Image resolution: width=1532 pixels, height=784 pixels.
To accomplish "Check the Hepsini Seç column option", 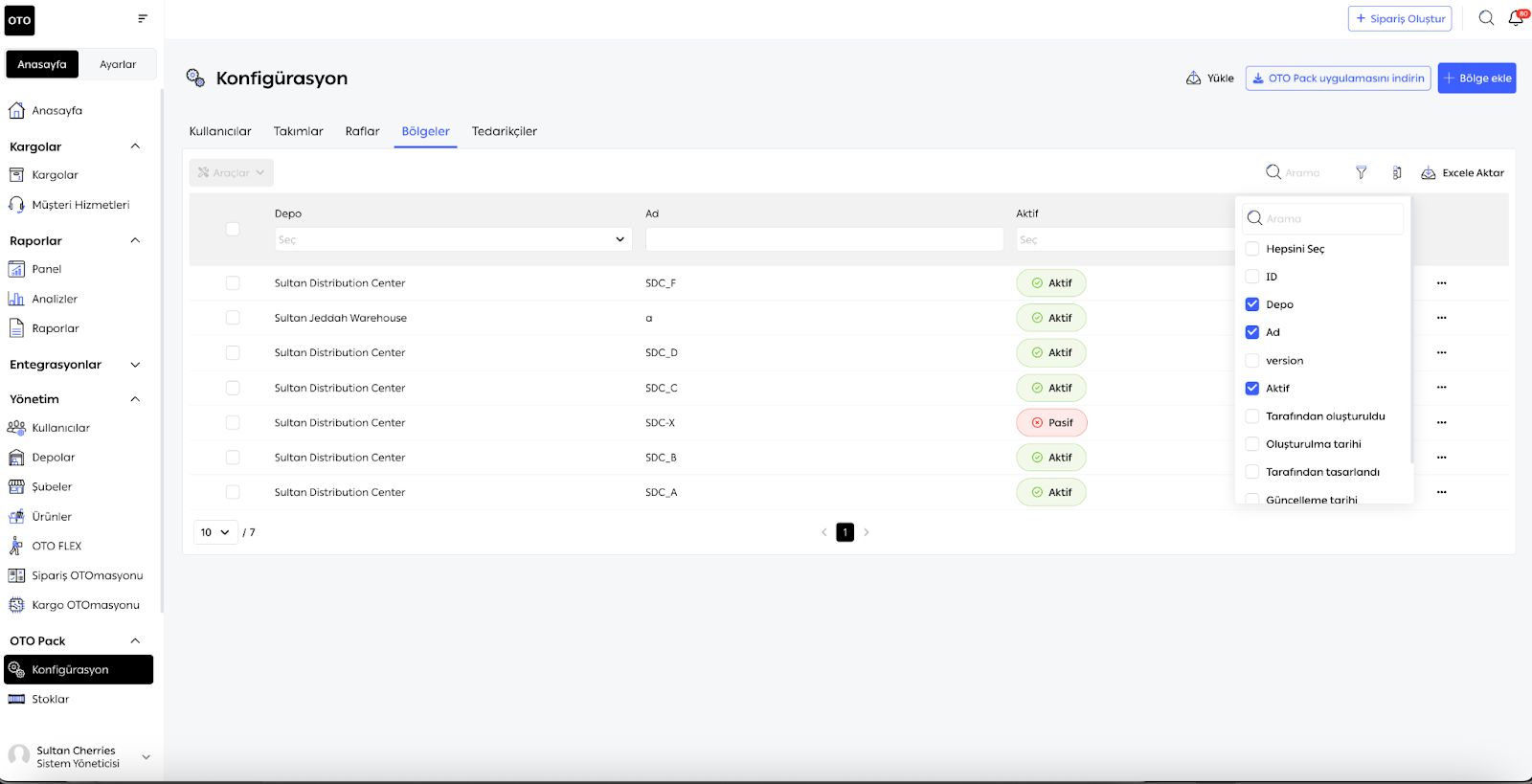I will pyautogui.click(x=1252, y=249).
